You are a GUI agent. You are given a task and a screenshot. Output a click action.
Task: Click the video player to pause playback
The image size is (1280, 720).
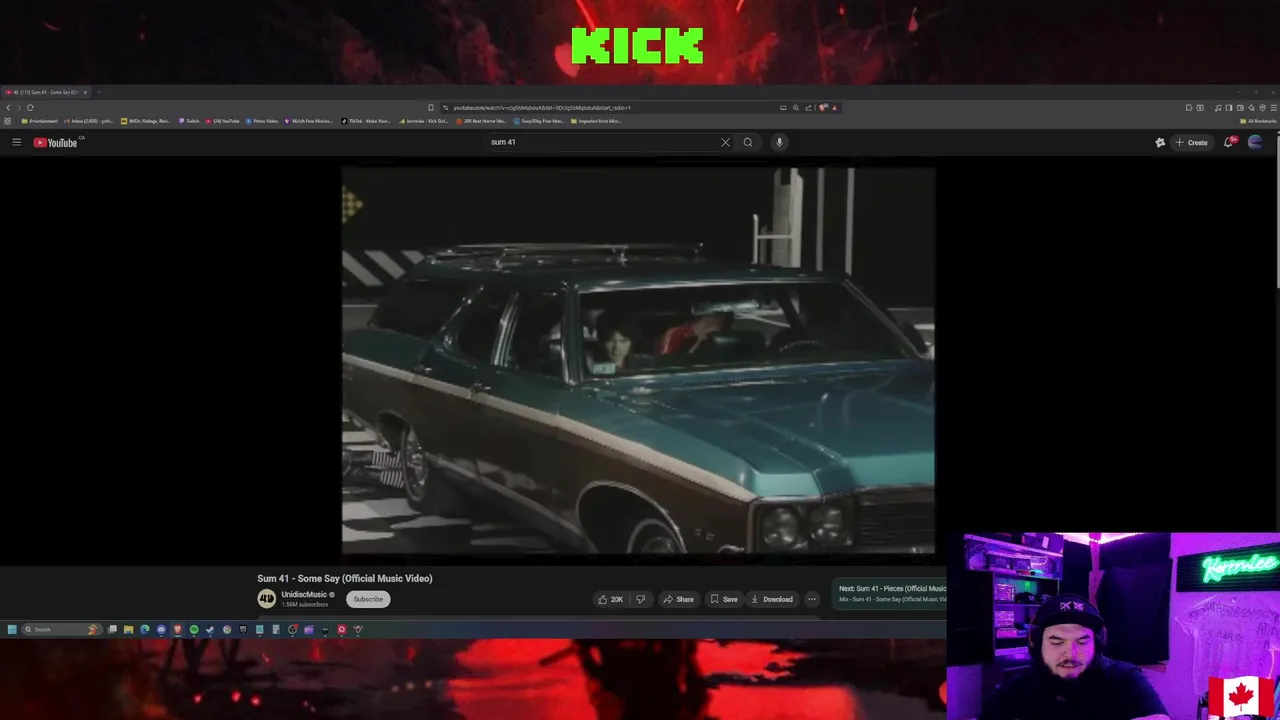(638, 360)
